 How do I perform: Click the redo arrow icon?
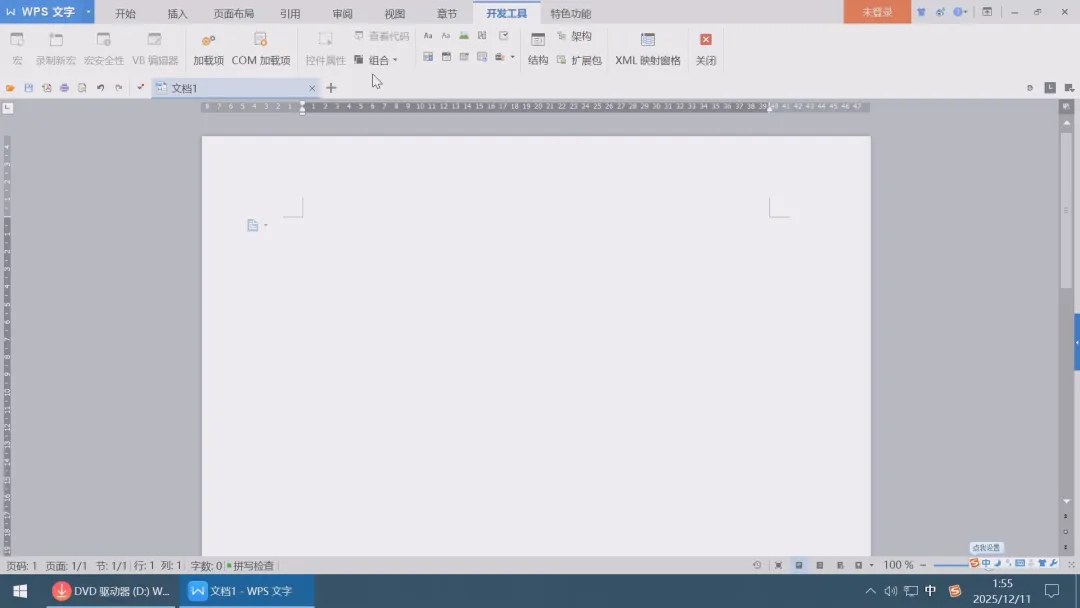(x=118, y=87)
